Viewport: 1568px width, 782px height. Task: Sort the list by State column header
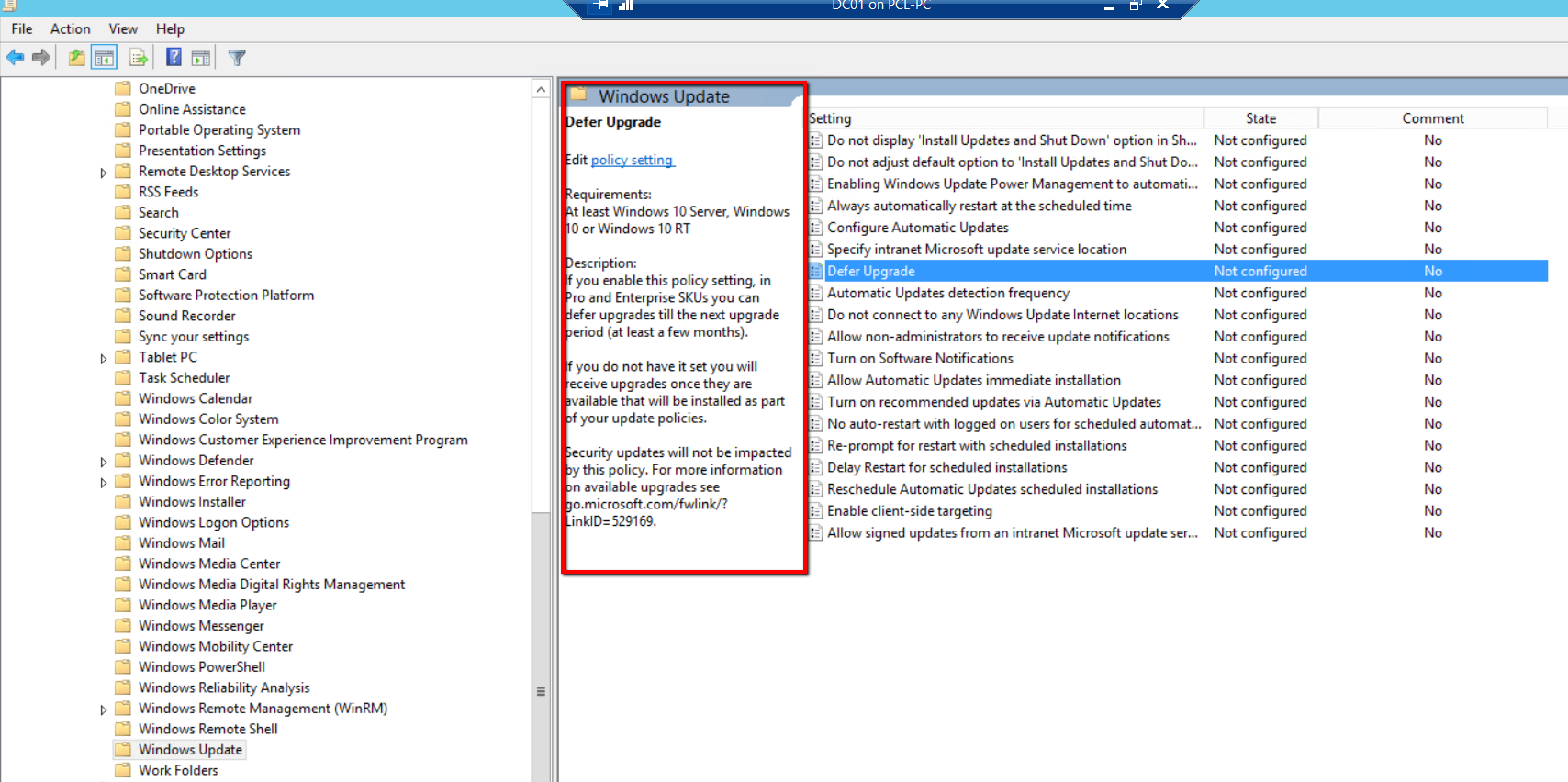(1260, 118)
